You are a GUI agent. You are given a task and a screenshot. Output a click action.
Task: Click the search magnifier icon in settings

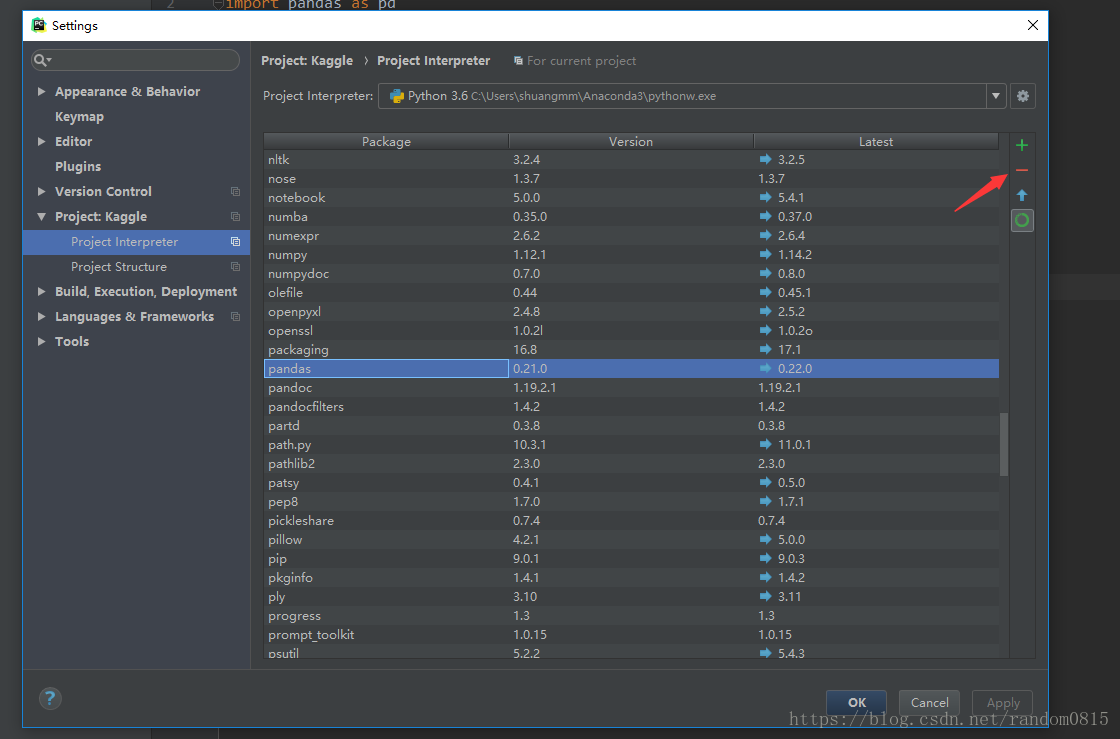pos(41,60)
